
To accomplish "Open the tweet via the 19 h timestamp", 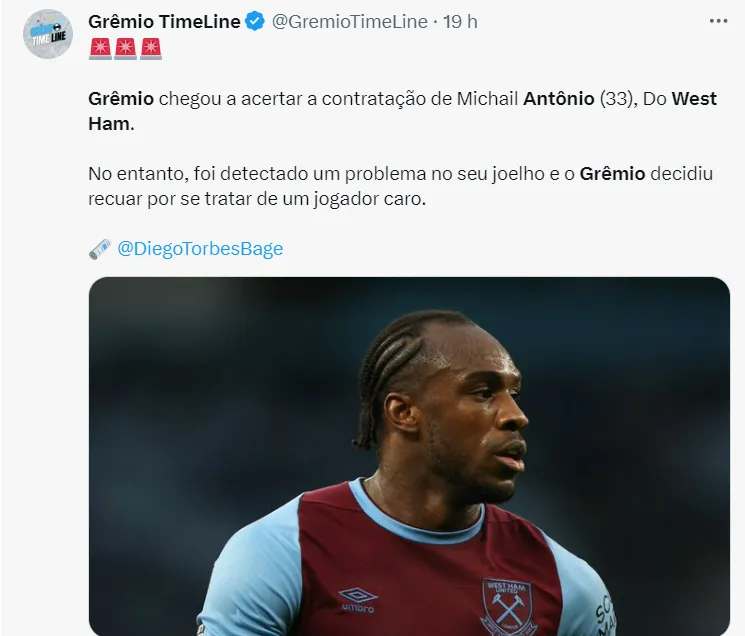I will coord(460,21).
